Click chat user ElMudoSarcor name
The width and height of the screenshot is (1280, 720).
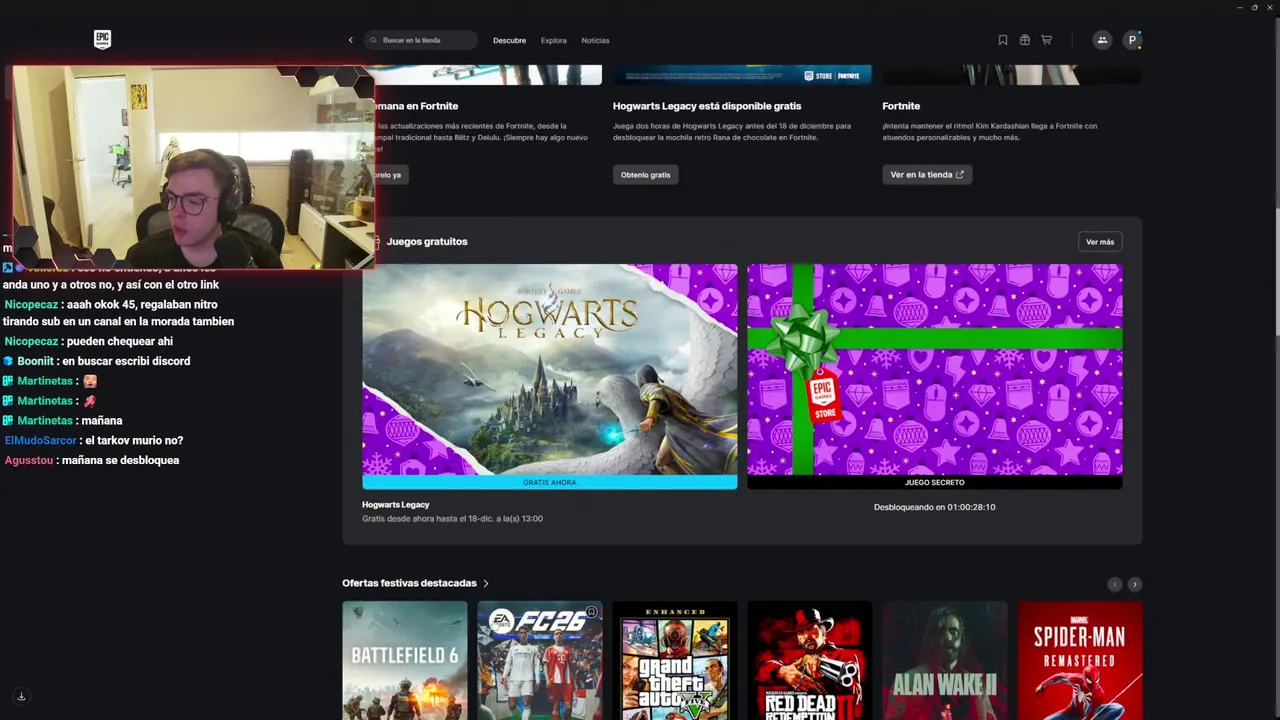(x=40, y=440)
